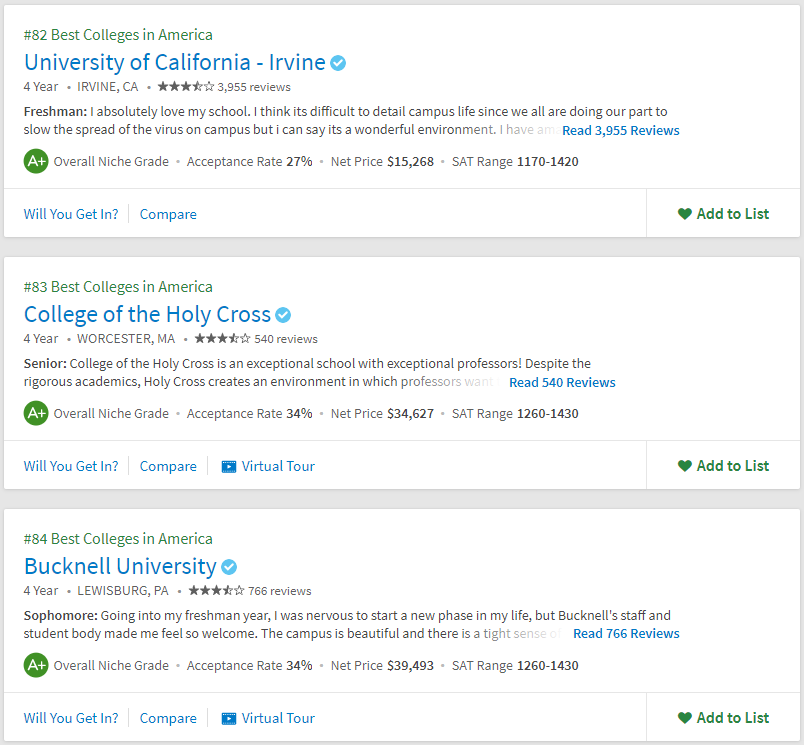Click Will You Get In? for Bucknell
The width and height of the screenshot is (804, 745).
click(71, 718)
